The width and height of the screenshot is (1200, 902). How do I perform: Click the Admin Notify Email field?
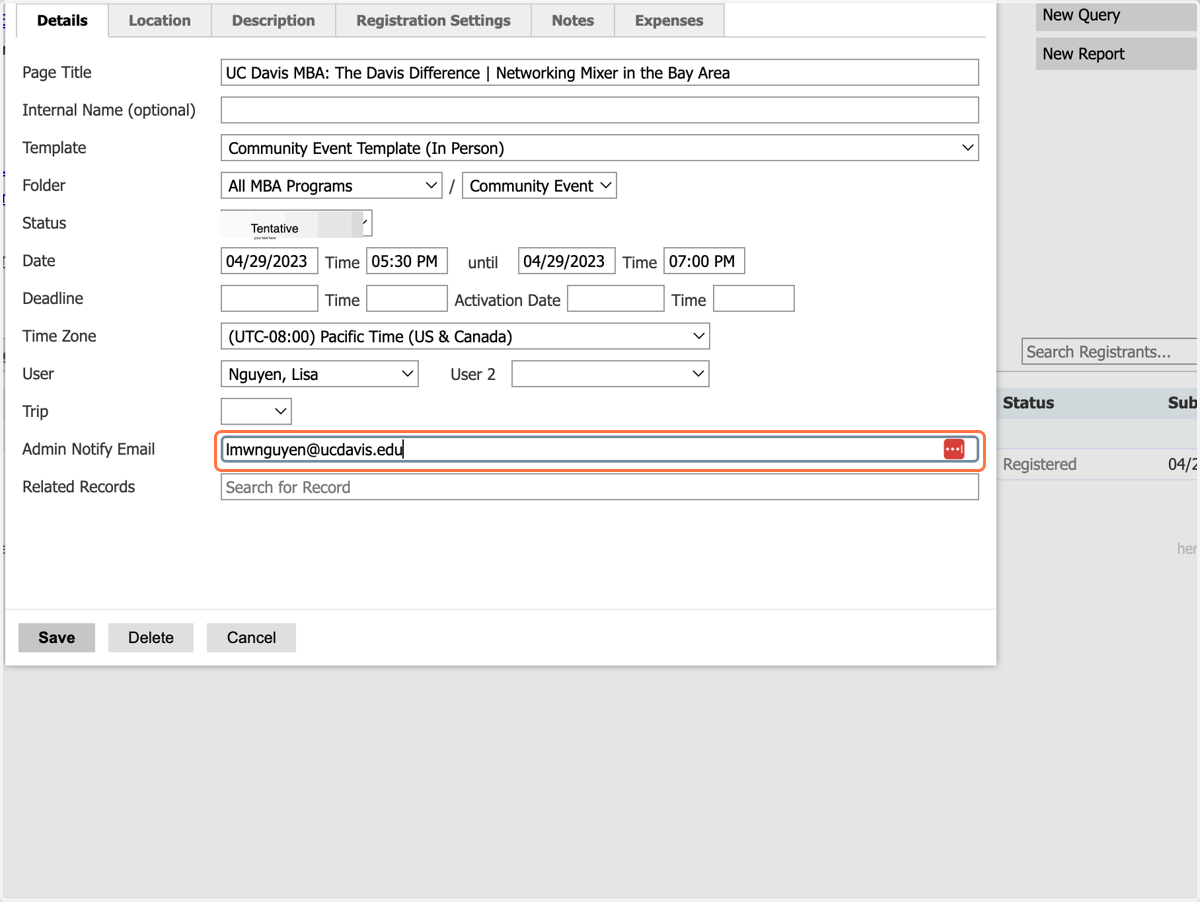coord(599,450)
